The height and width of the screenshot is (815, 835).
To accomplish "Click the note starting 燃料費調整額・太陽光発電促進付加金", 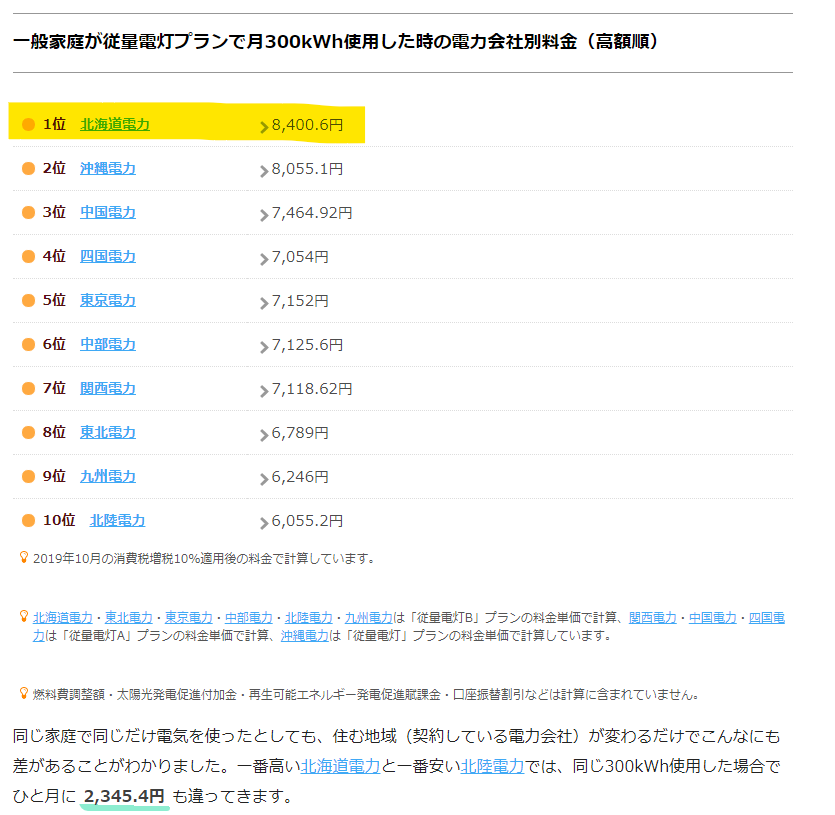I will [x=366, y=695].
